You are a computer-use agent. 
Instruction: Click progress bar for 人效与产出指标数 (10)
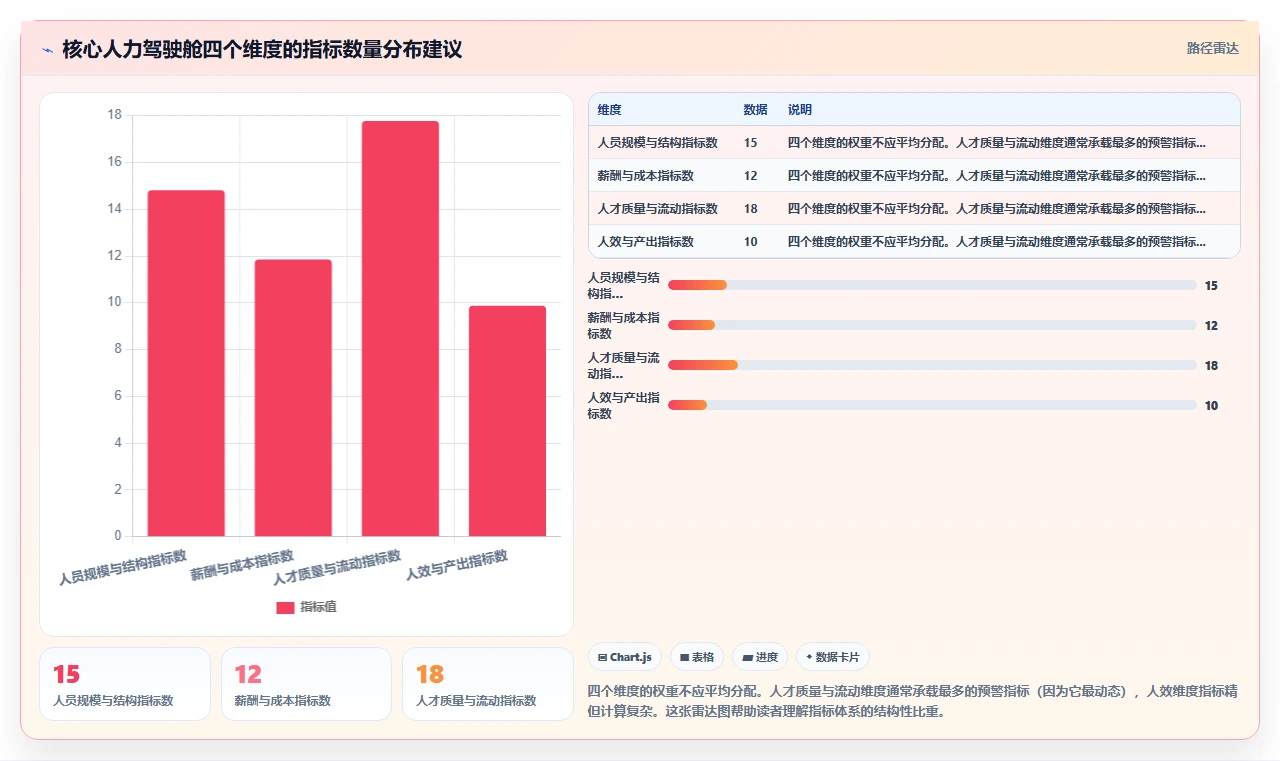(932, 405)
